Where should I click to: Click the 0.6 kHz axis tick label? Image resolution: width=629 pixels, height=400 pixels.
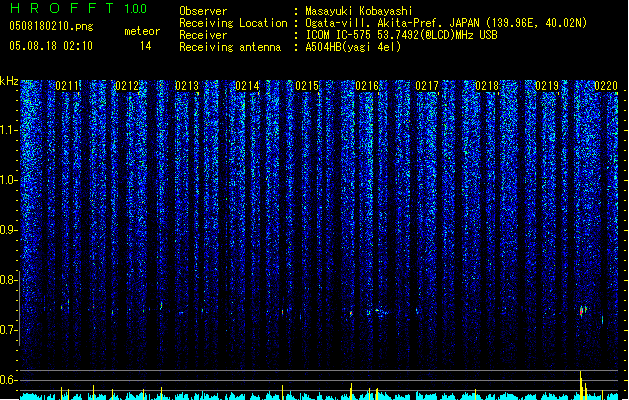tap(9, 380)
